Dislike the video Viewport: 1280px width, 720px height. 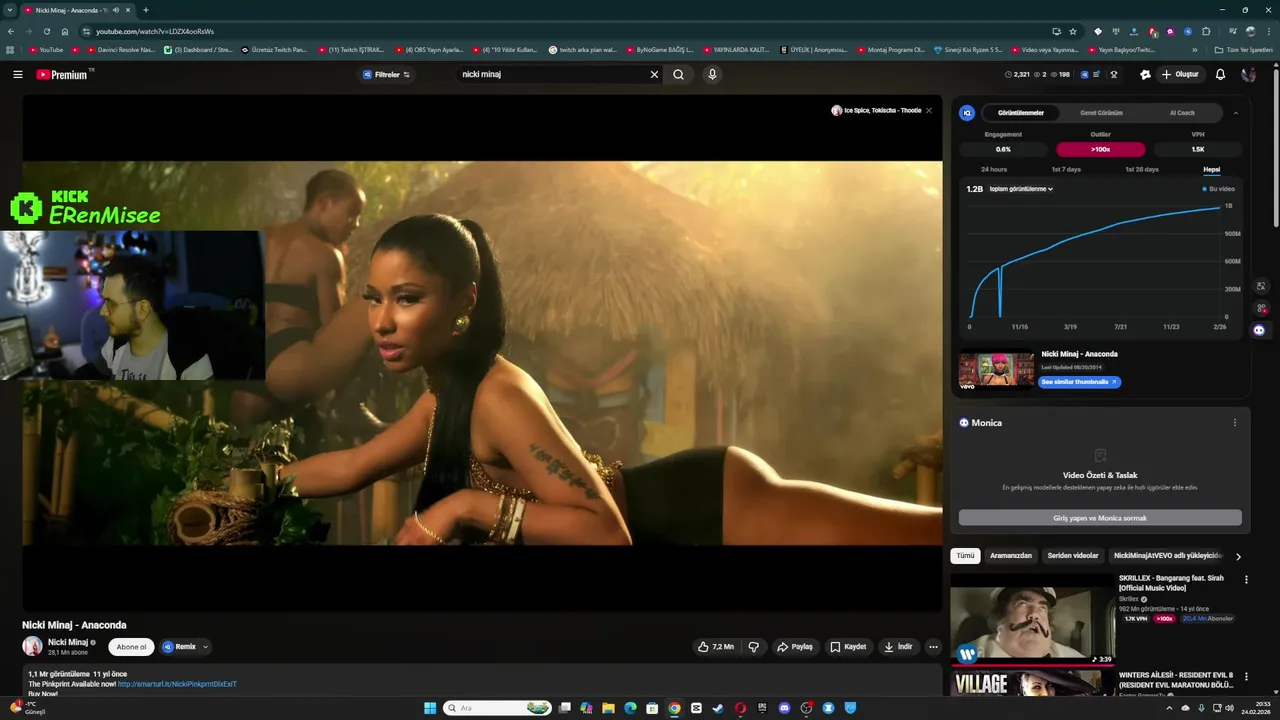tap(754, 647)
